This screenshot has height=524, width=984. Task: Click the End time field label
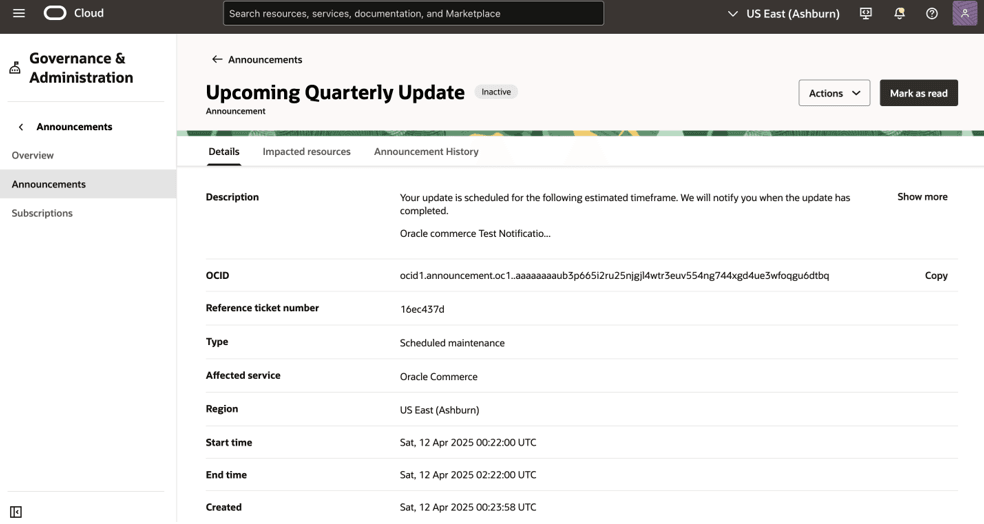pyautogui.click(x=226, y=475)
